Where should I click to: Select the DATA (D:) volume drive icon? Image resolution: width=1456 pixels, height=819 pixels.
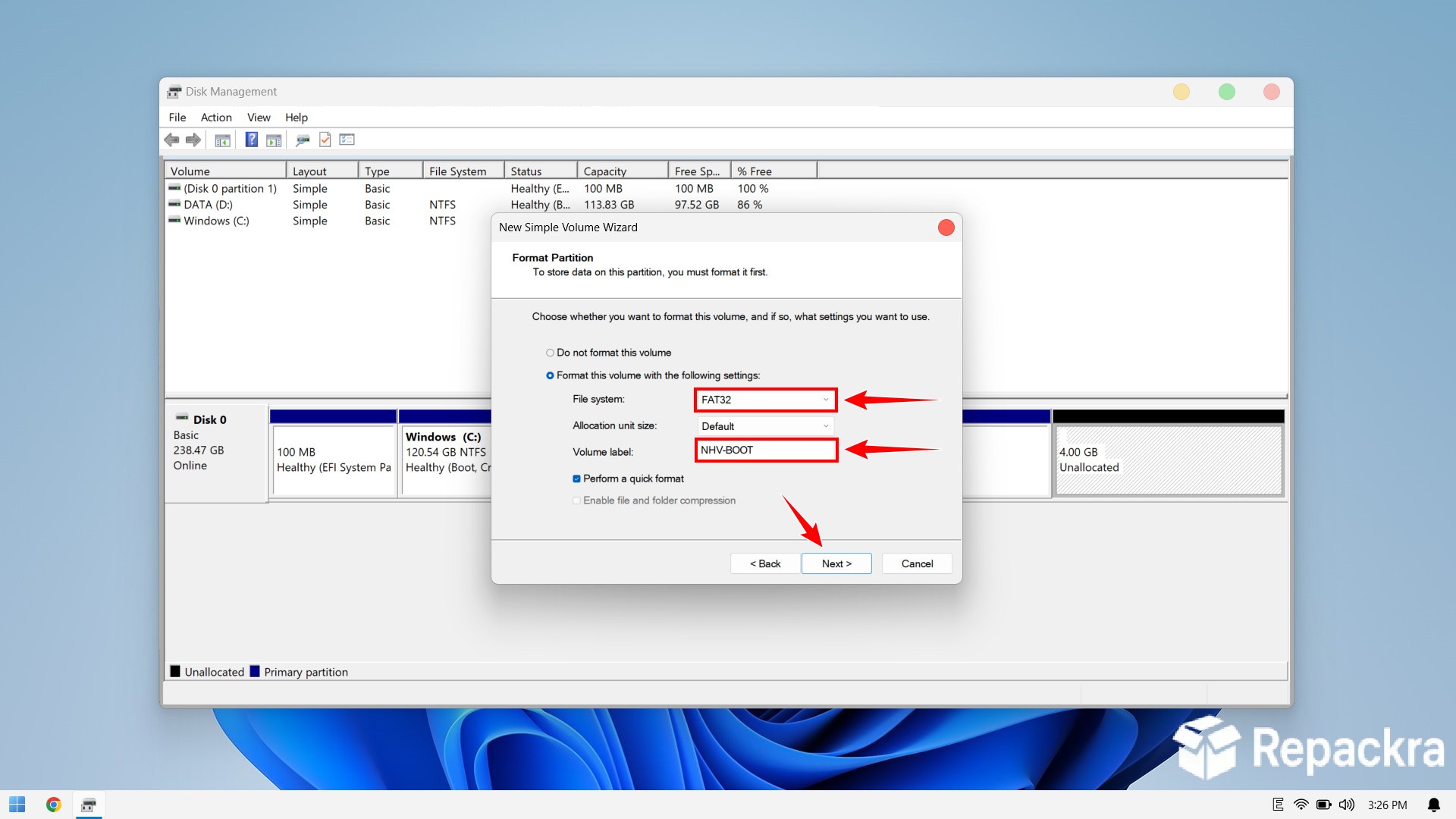pyautogui.click(x=174, y=204)
